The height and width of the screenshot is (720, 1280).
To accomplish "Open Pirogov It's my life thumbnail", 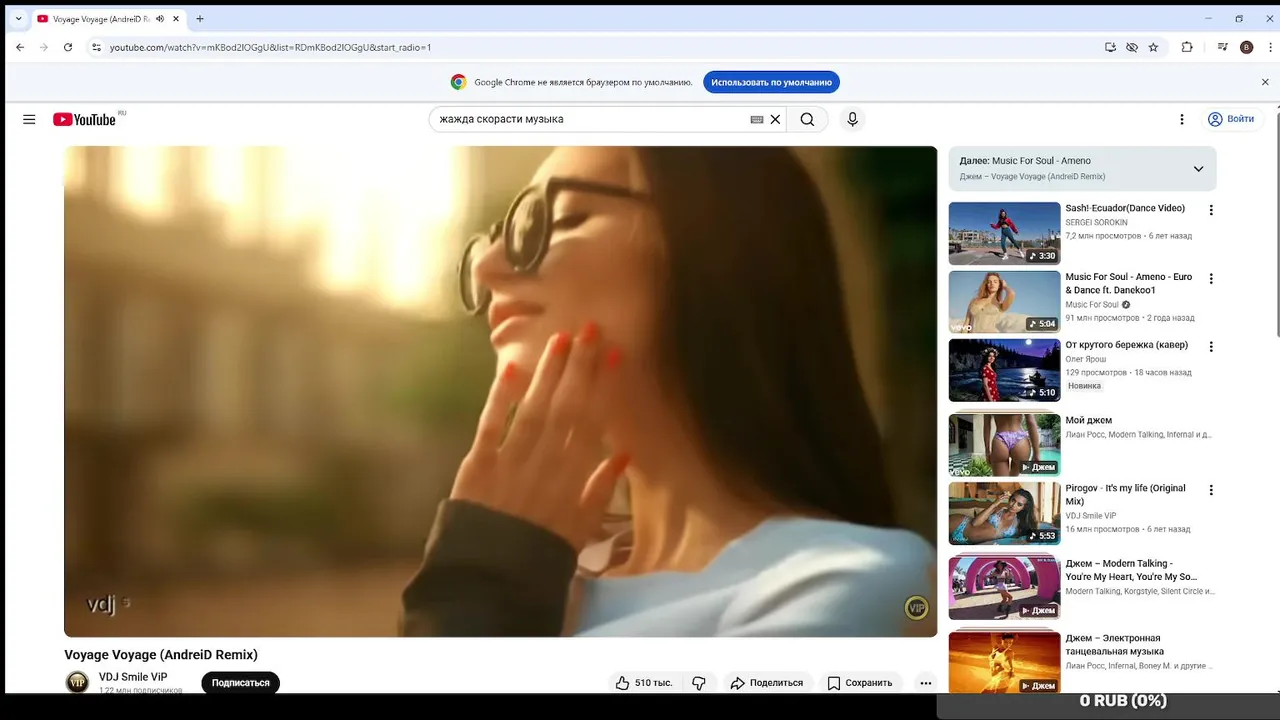I will pos(1004,513).
